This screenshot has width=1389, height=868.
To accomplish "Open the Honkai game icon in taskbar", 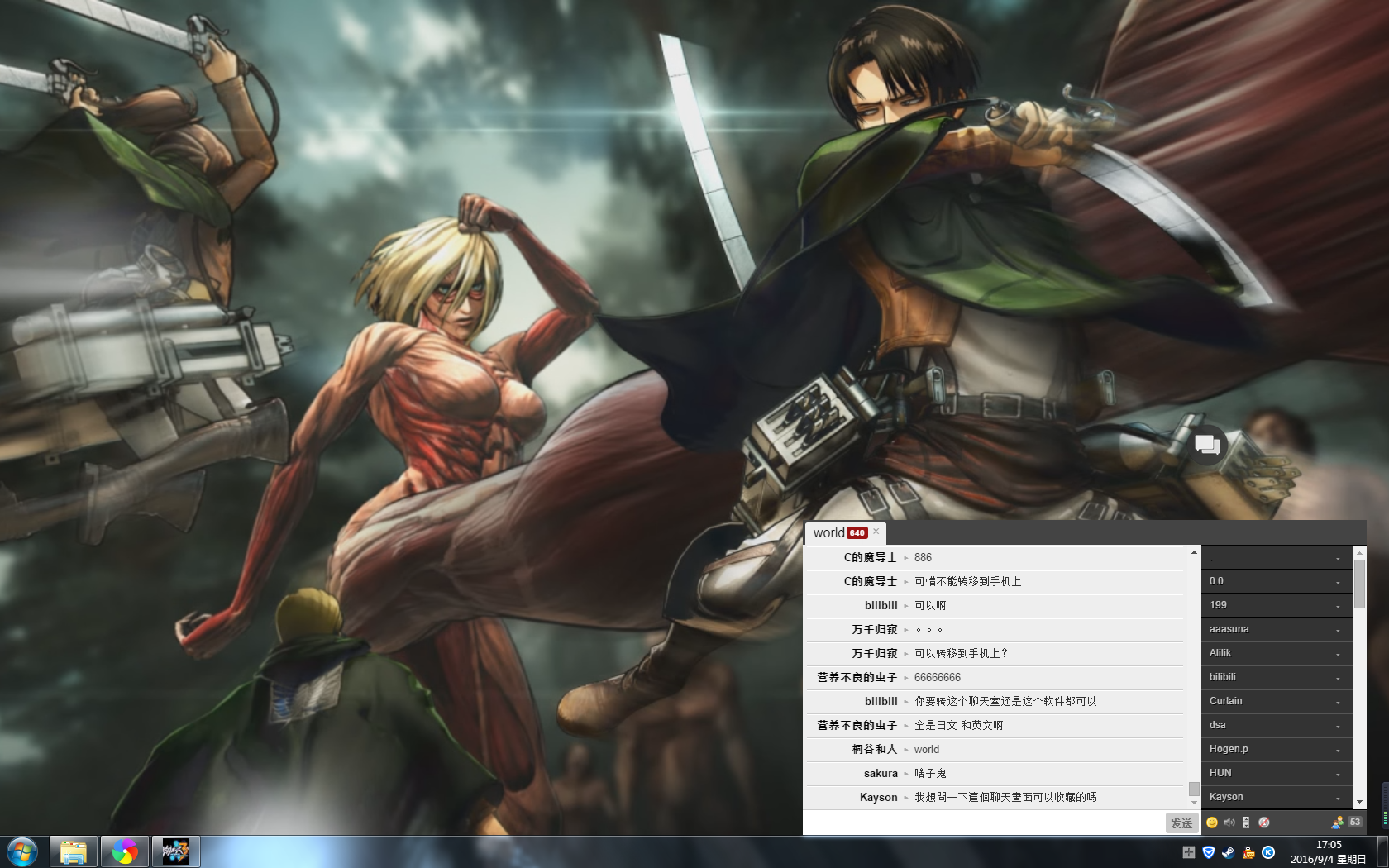I will [x=176, y=851].
